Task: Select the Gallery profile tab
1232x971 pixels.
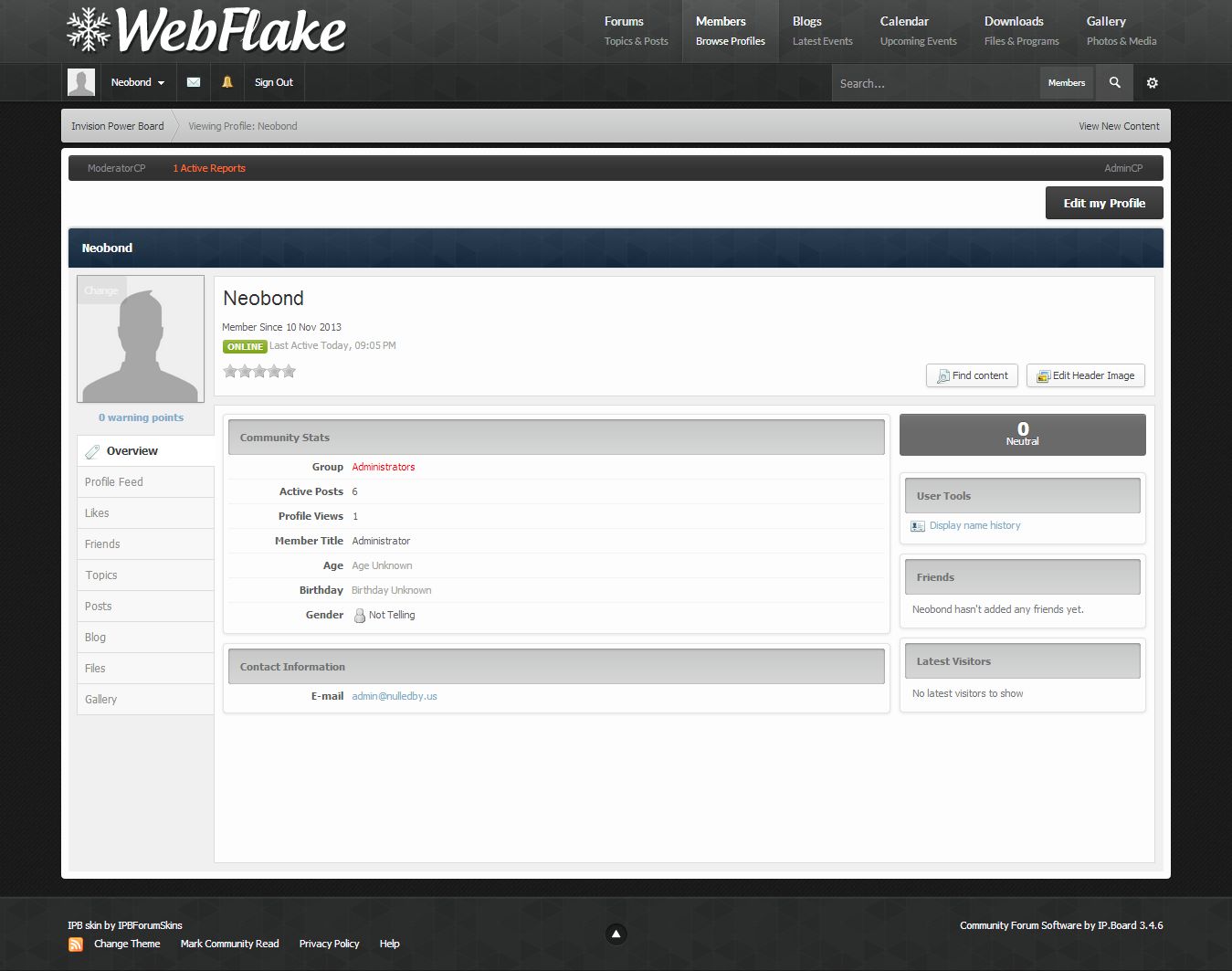Action: tap(145, 700)
